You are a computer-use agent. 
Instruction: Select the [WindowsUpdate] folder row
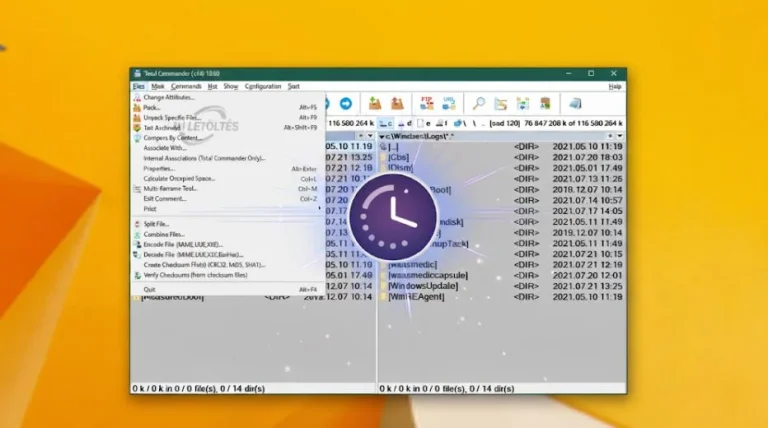(x=501, y=286)
